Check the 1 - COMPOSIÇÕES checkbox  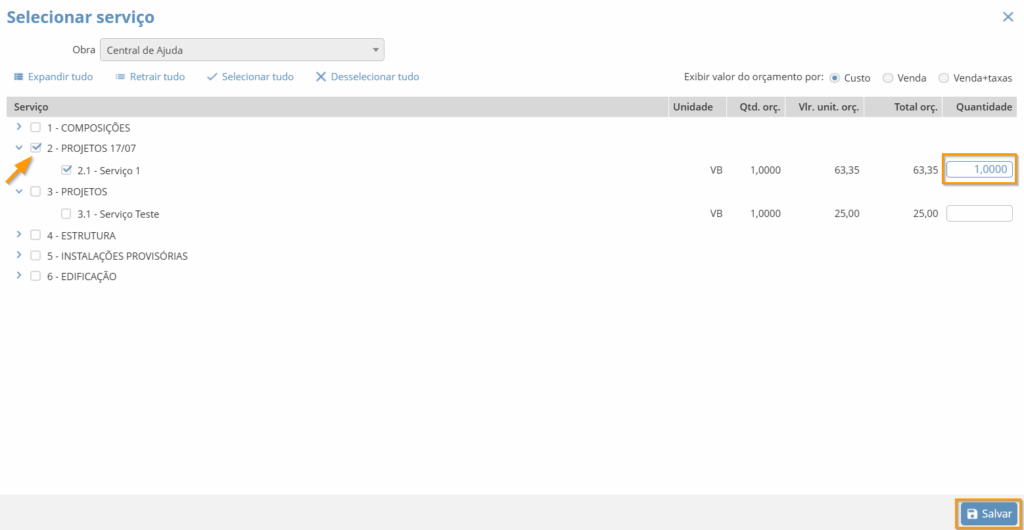[x=36, y=128]
